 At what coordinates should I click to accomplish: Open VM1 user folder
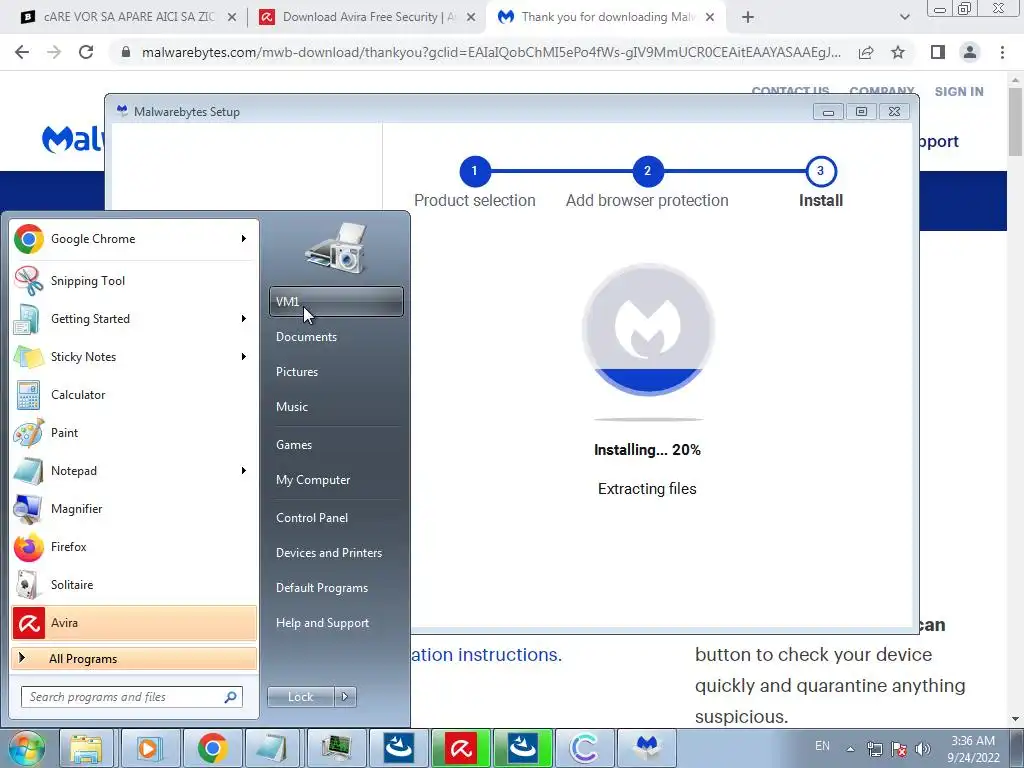[x=336, y=302]
